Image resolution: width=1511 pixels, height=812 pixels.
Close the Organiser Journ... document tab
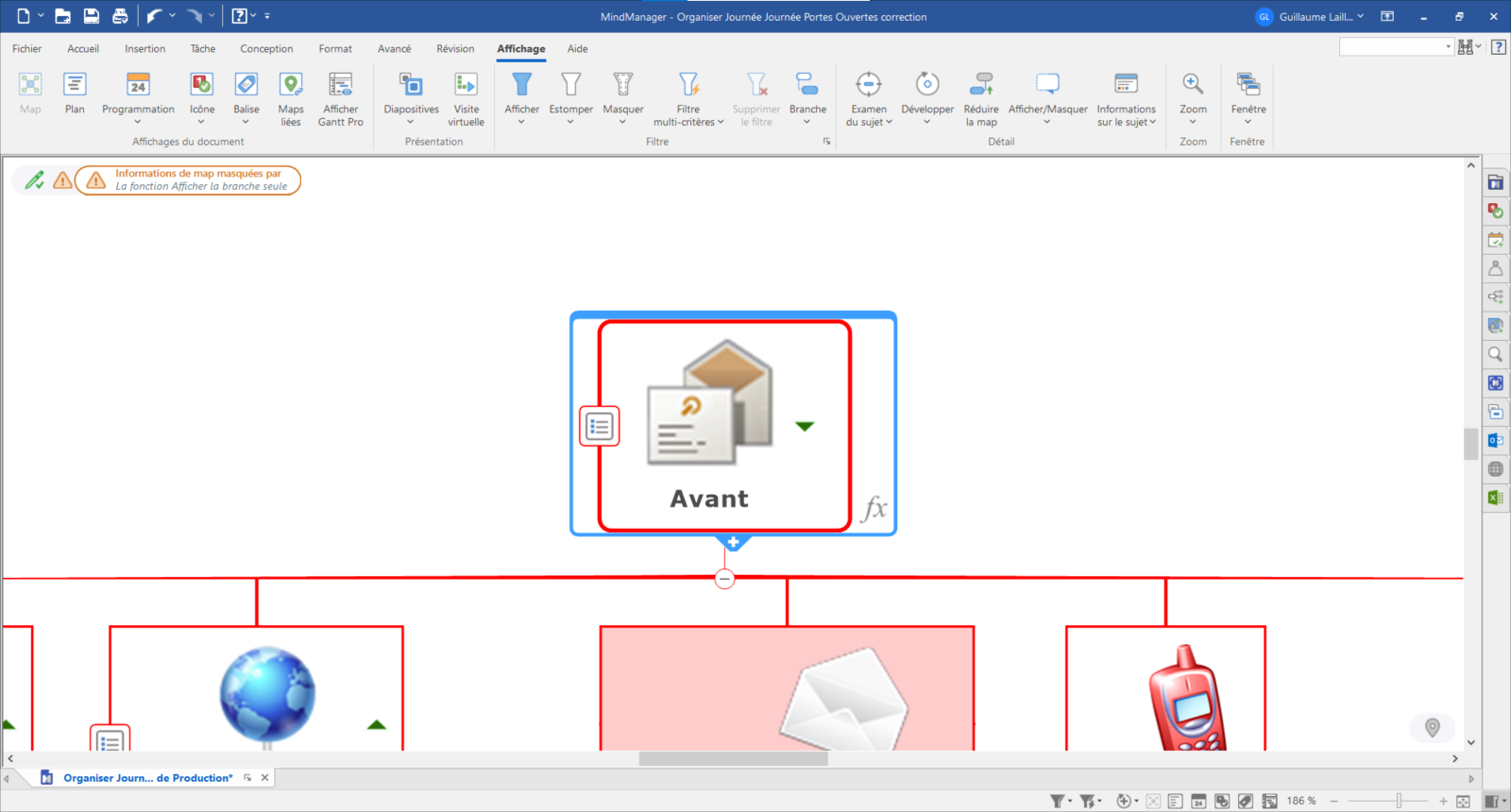tap(265, 778)
